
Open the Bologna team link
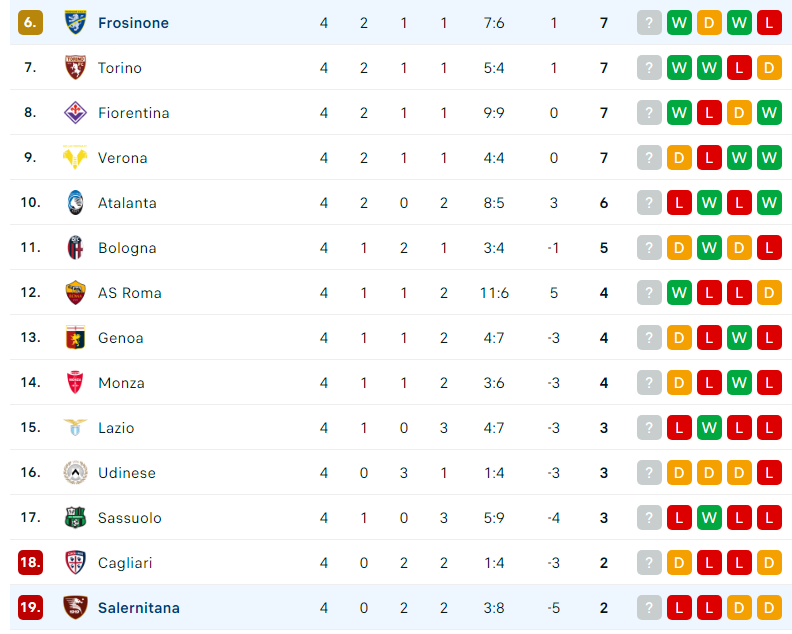[127, 248]
